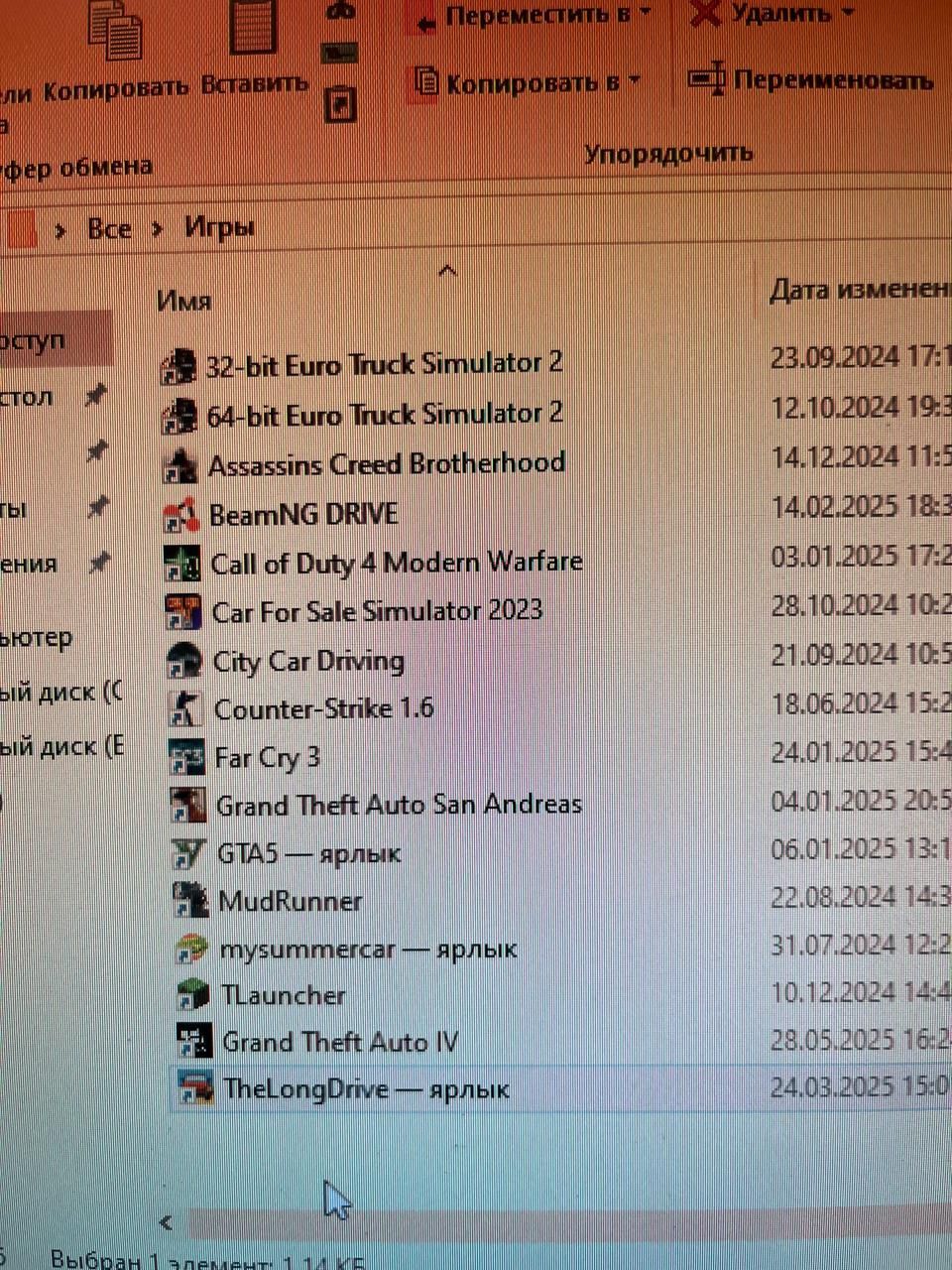Click the Все breadcrumb in address bar
Image resolution: width=952 pixels, height=1270 pixels.
pos(109,229)
